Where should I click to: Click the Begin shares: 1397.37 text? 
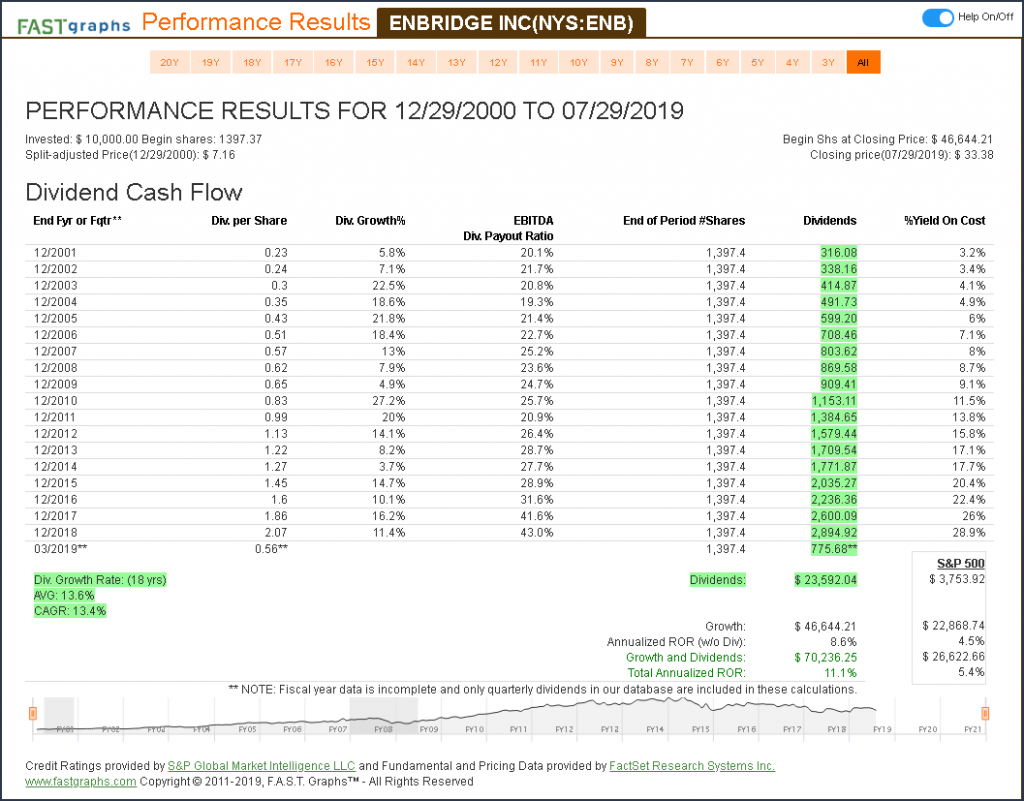pos(202,140)
